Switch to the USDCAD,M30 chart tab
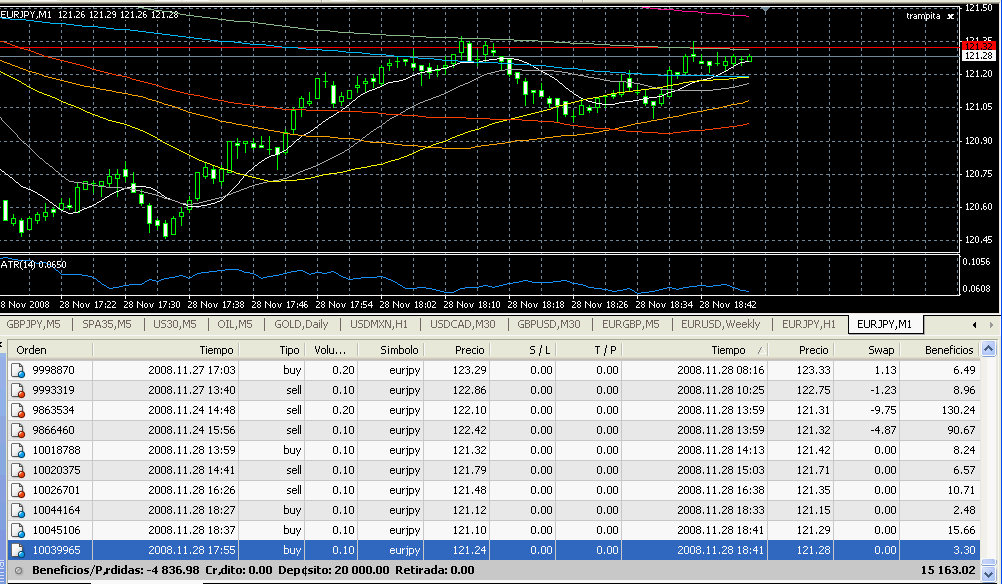Image resolution: width=1002 pixels, height=584 pixels. coord(463,324)
